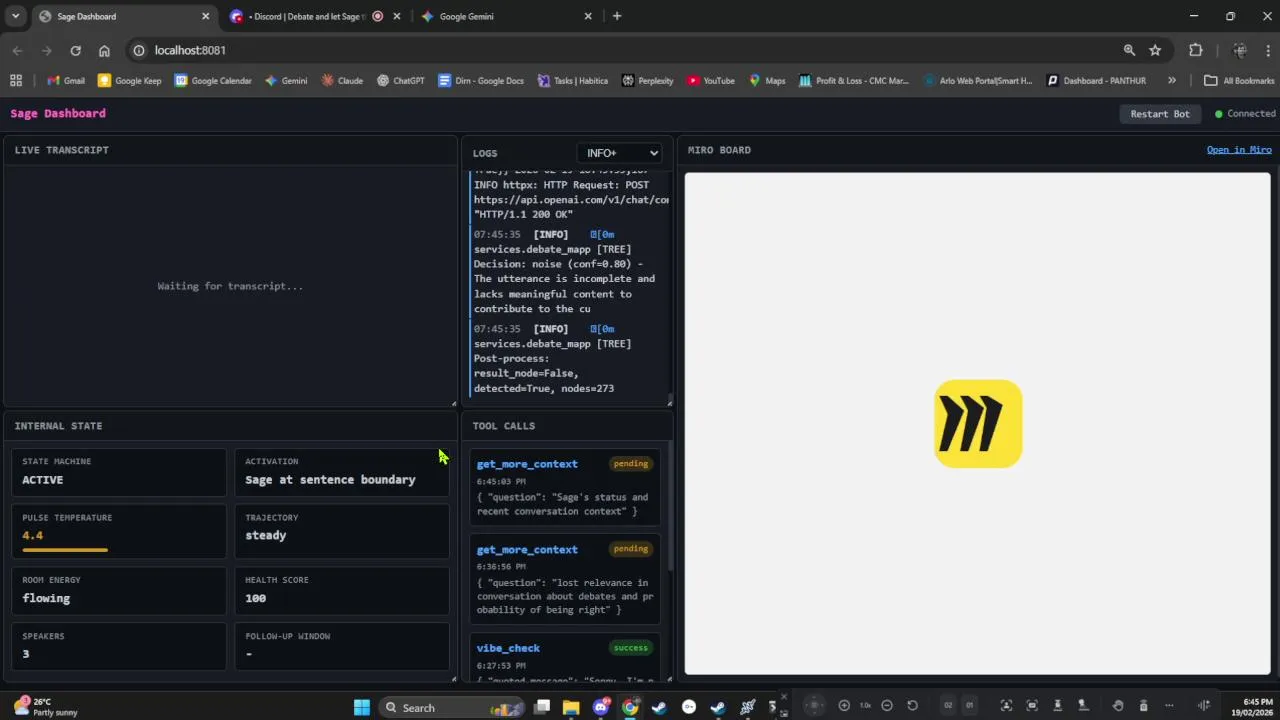Open a new browser tab
This screenshot has height=720, width=1280.
pos(617,16)
